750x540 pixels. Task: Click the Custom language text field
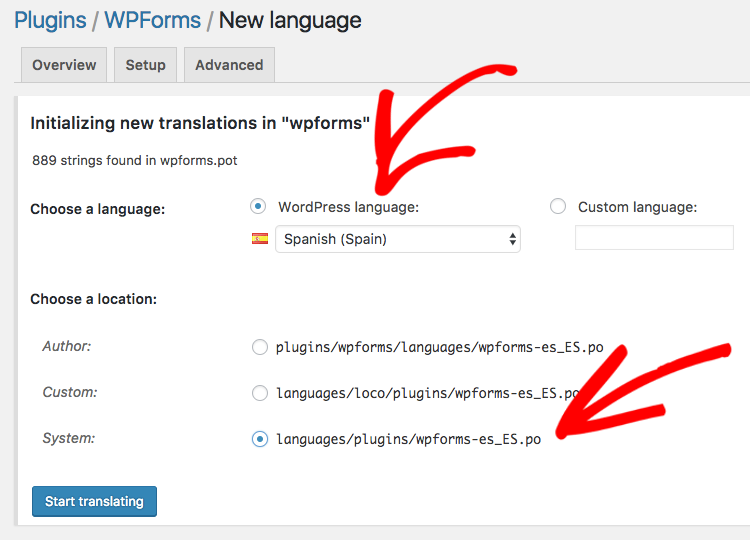tap(654, 238)
